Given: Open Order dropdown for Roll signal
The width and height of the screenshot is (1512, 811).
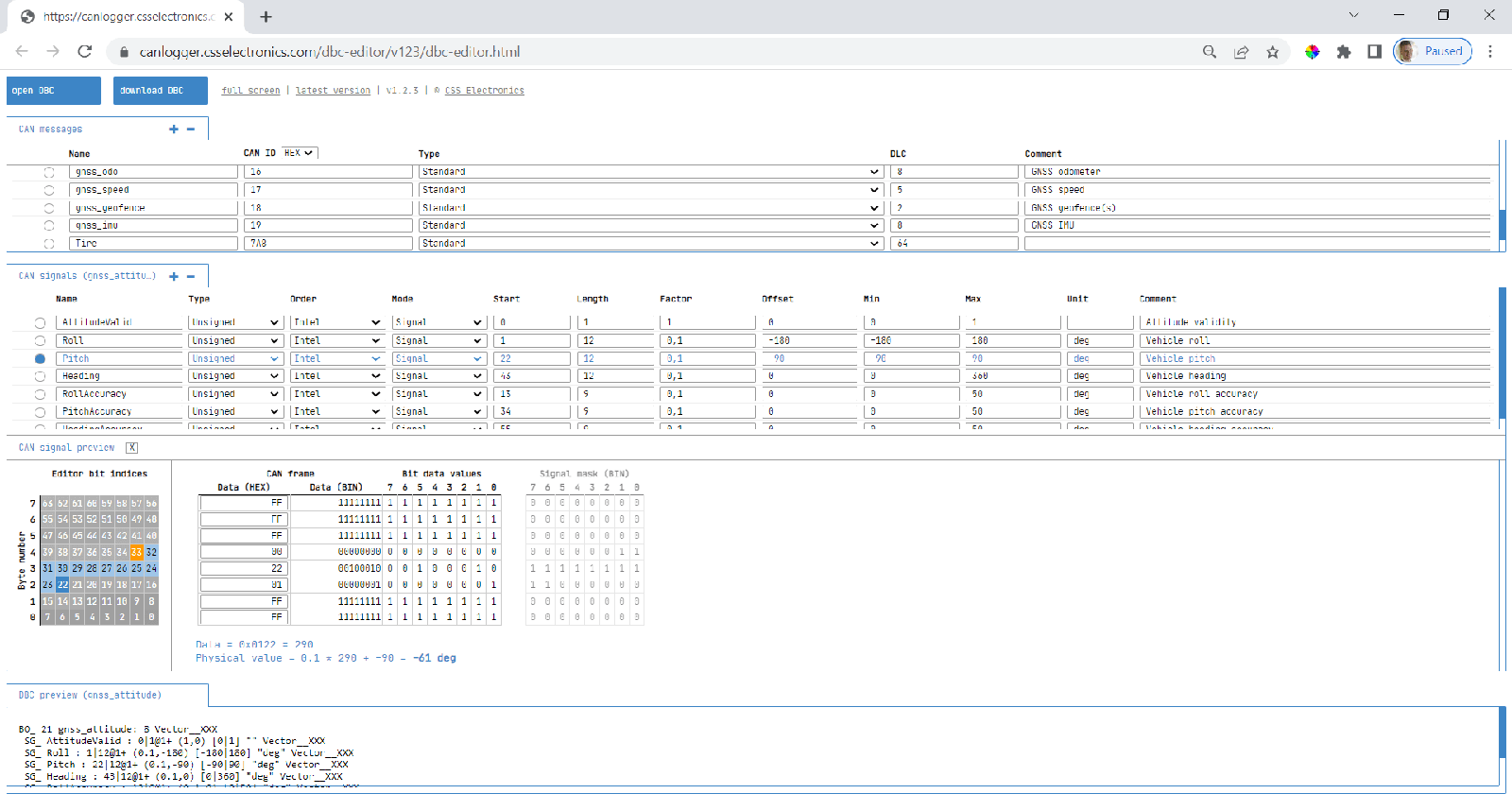Looking at the screenshot, I should point(336,341).
